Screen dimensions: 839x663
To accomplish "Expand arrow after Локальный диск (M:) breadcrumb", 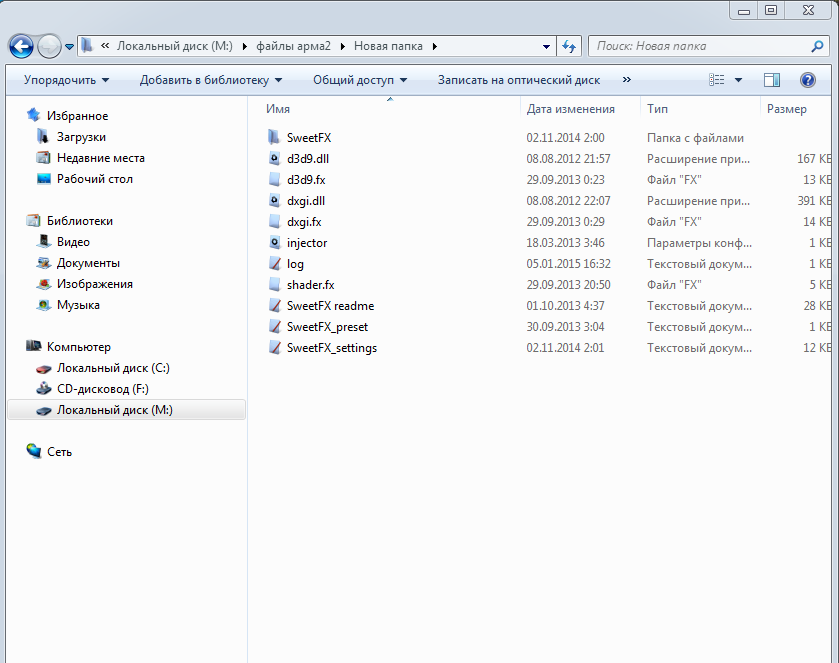I will (x=245, y=47).
